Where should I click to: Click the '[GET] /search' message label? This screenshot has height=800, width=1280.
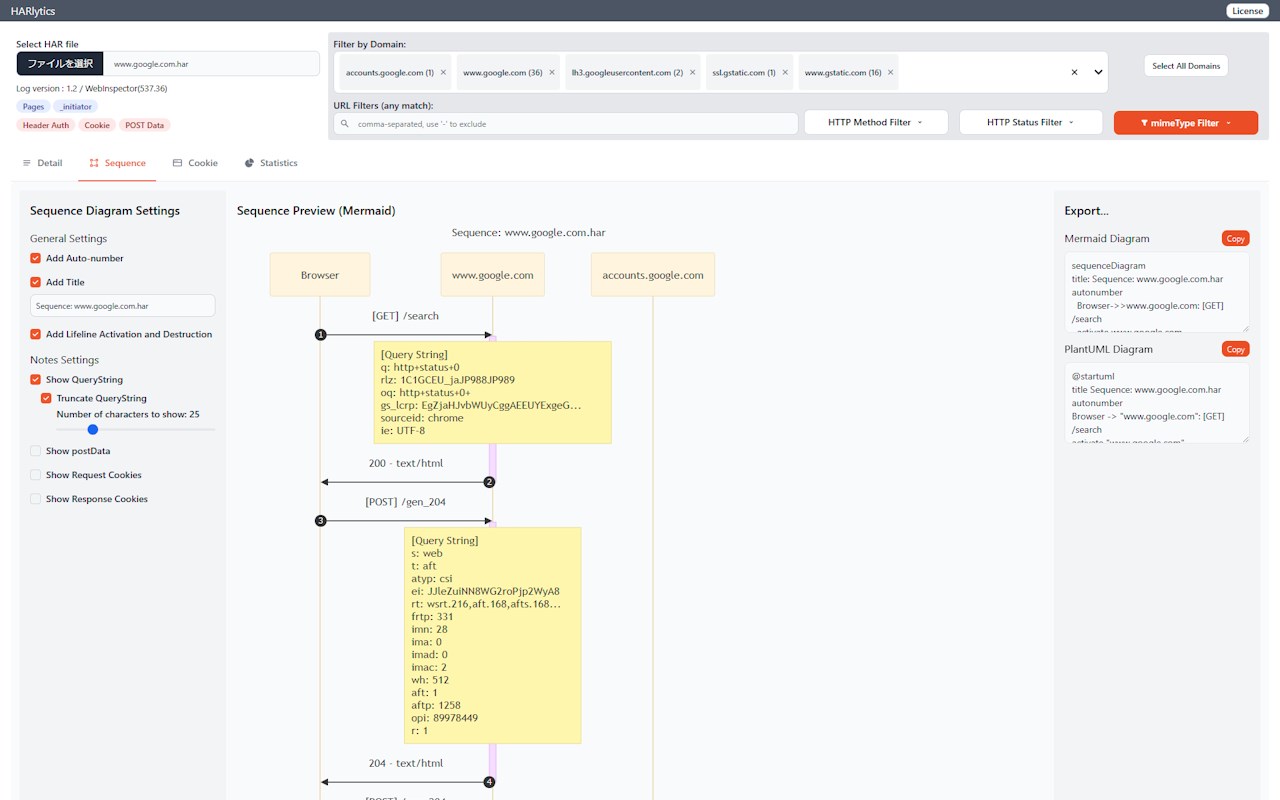(405, 316)
